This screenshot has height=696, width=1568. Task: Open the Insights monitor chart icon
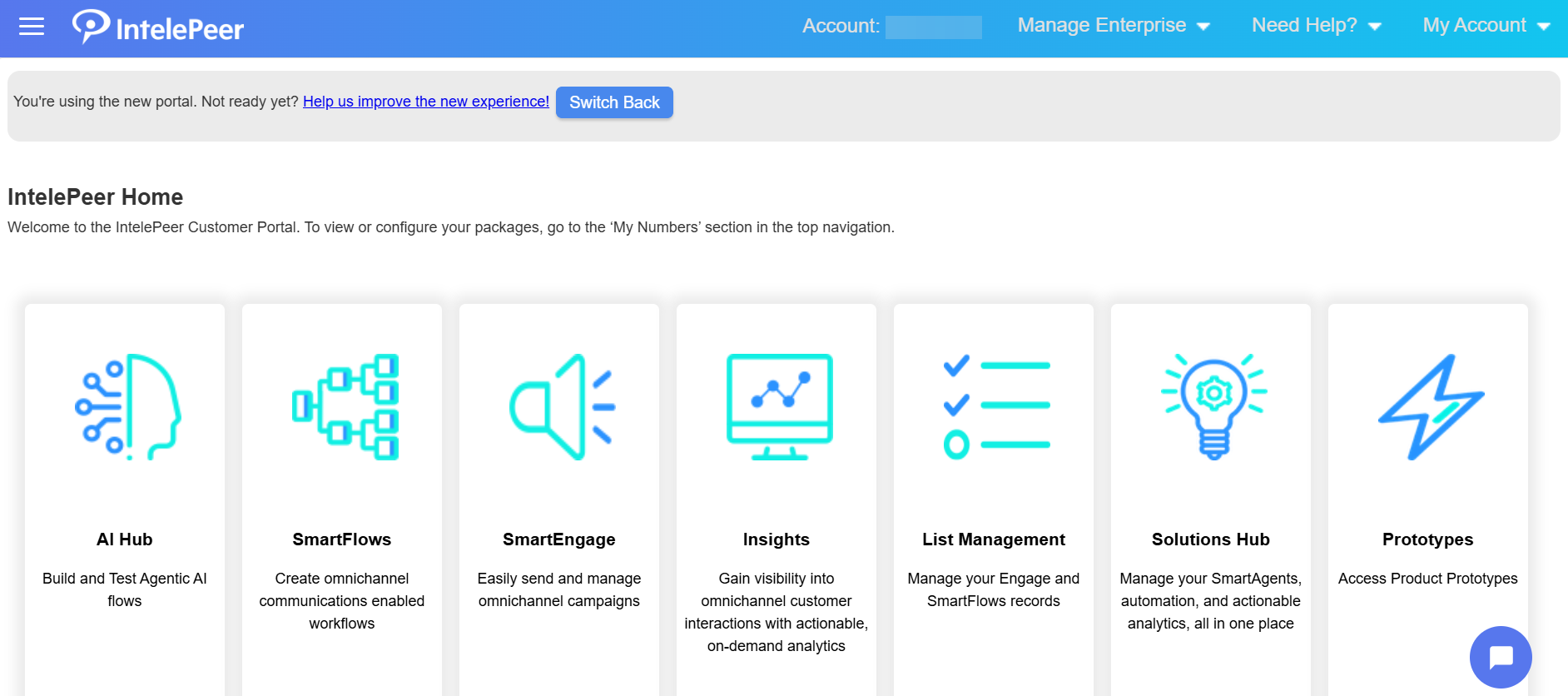pyautogui.click(x=779, y=407)
